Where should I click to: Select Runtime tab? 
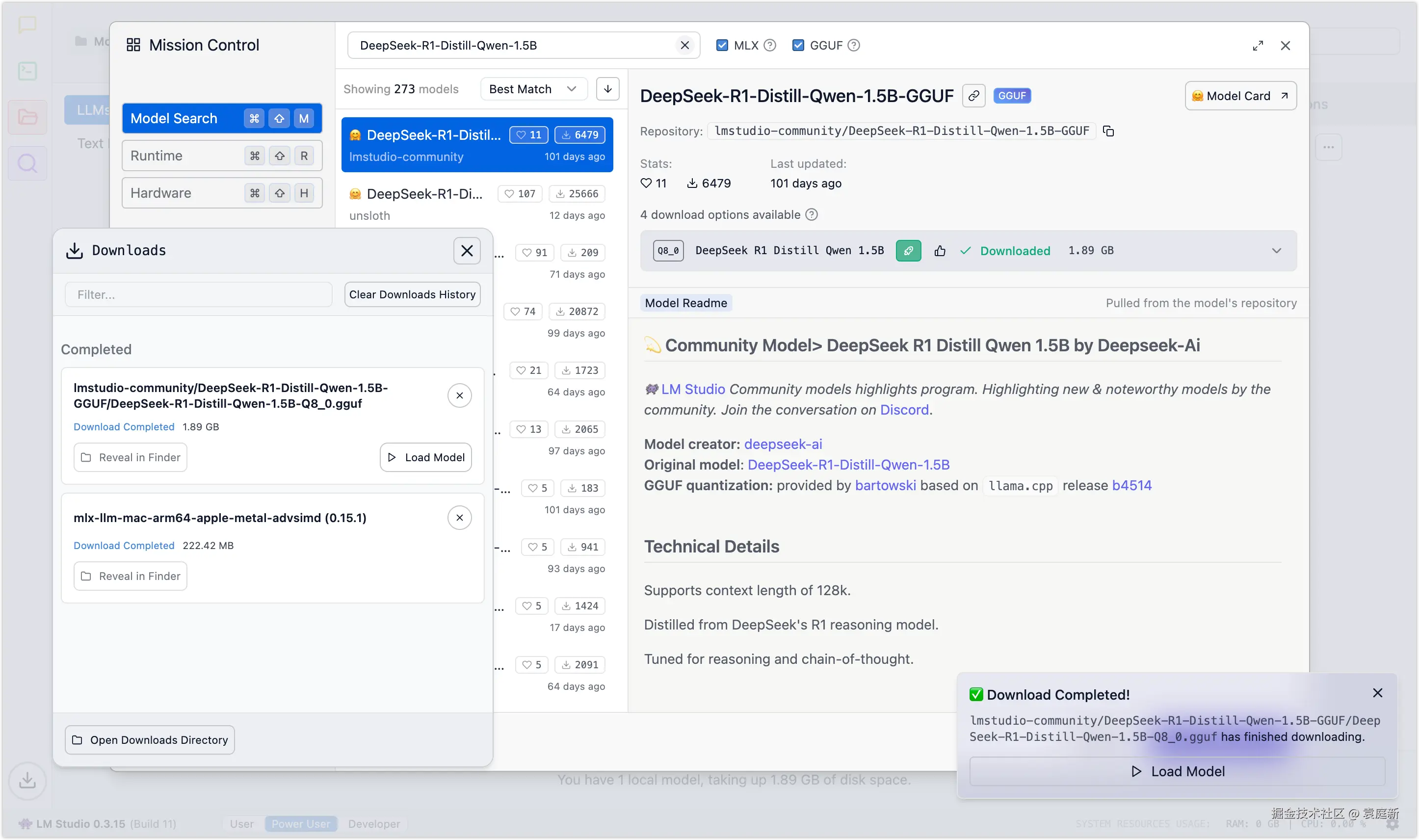click(222, 156)
